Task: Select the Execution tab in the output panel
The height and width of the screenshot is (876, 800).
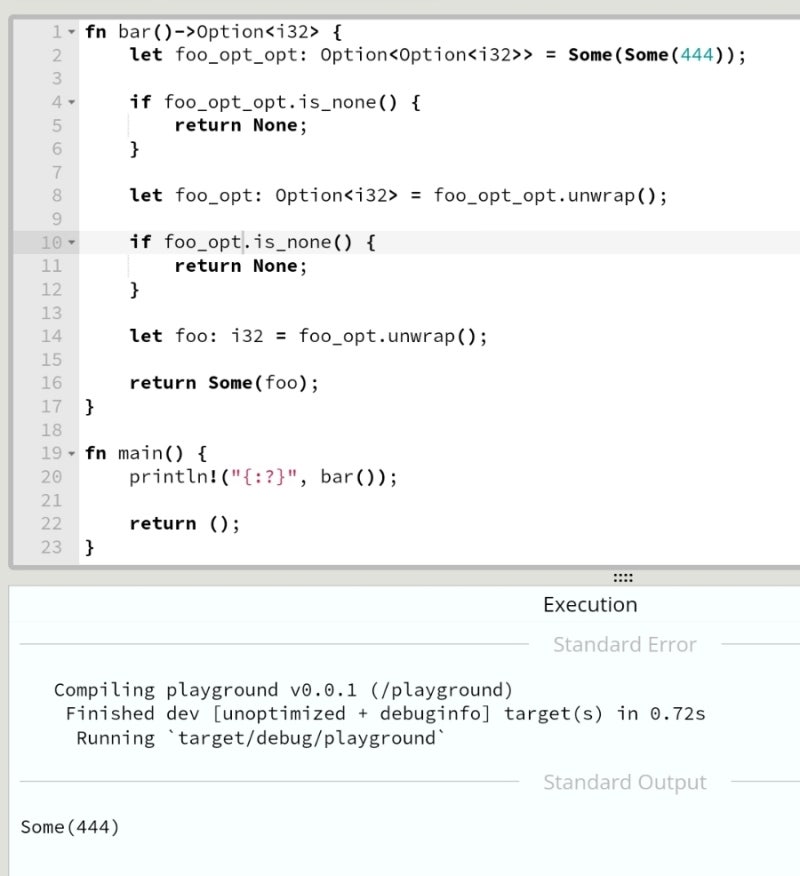Action: [589, 605]
